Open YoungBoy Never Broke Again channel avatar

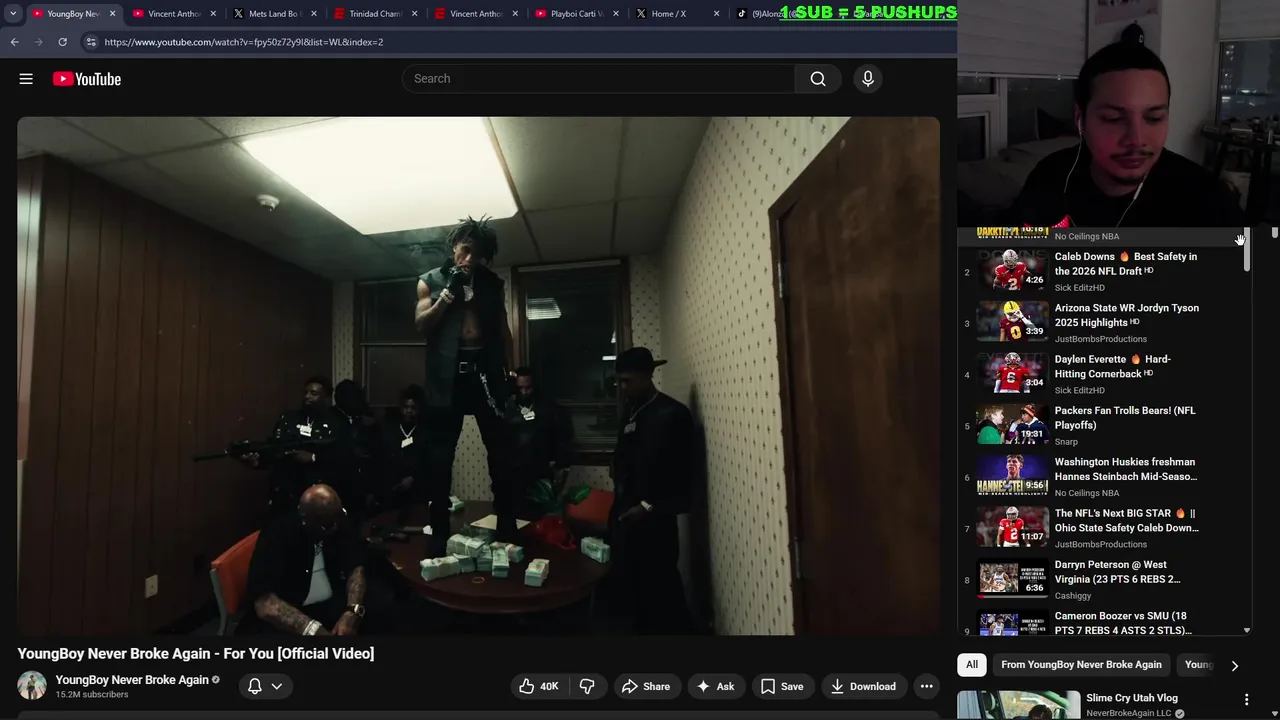pyautogui.click(x=32, y=686)
